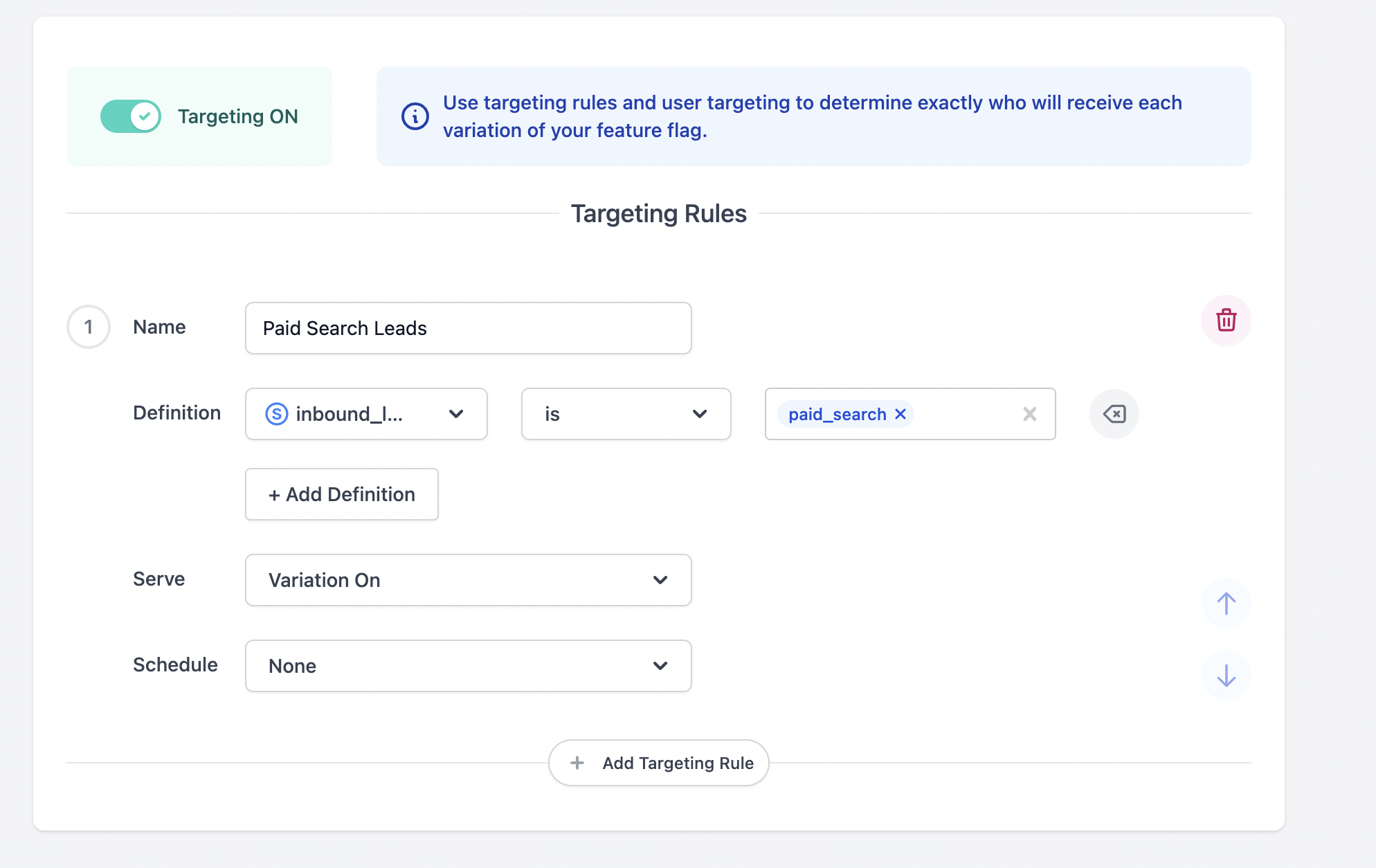The height and width of the screenshot is (868, 1376).
Task: Move rule 1 down using the arrow
Action: [x=1225, y=675]
